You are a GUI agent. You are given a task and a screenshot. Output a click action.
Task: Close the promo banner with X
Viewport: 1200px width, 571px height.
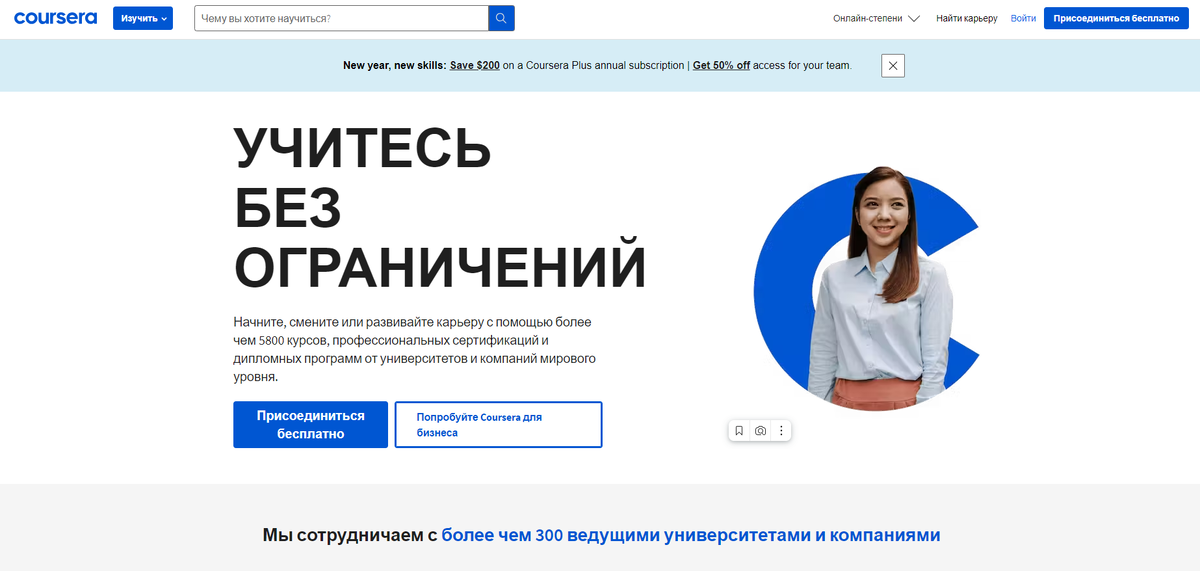[893, 66]
